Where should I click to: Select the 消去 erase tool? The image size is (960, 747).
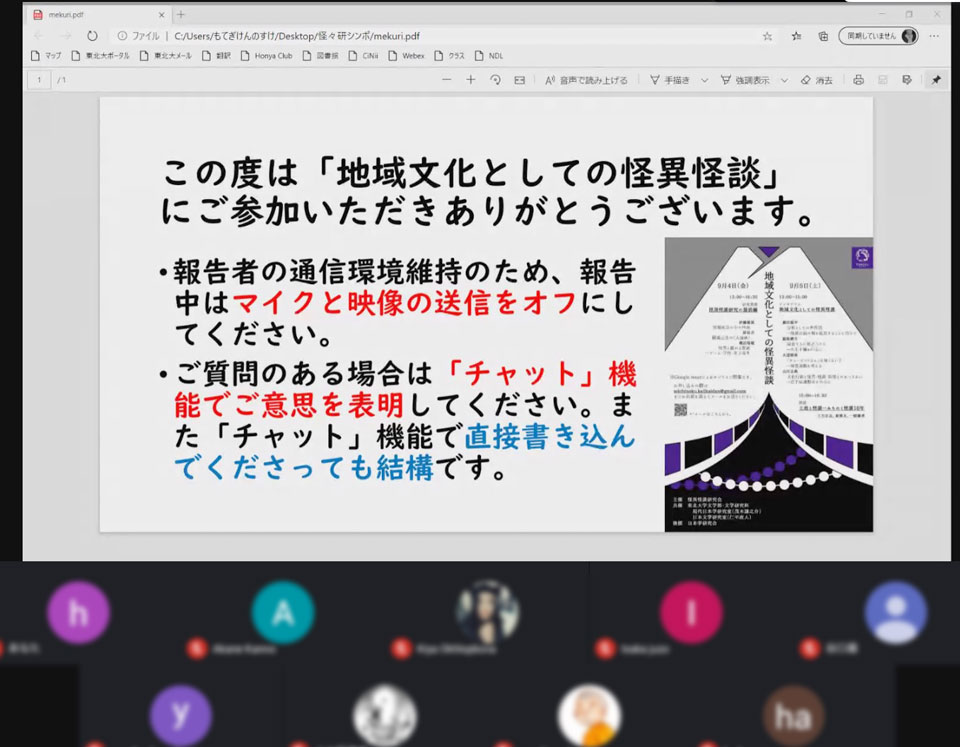point(817,80)
